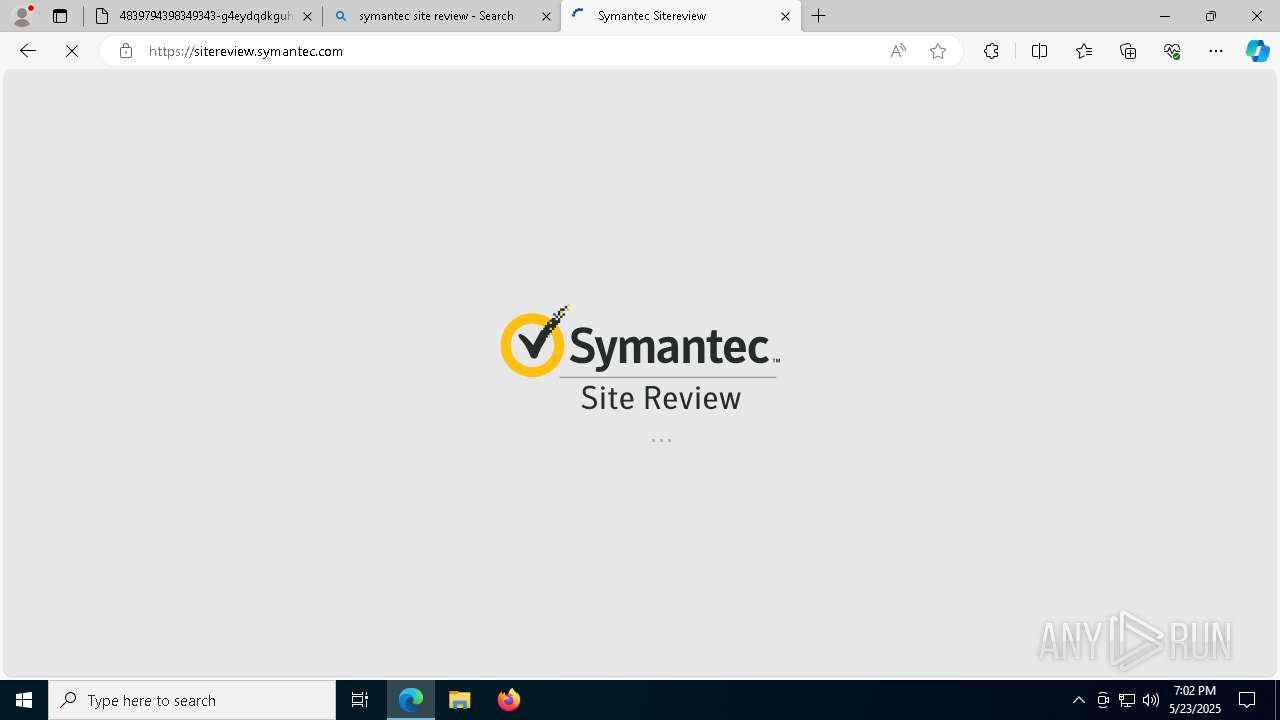Image resolution: width=1280 pixels, height=720 pixels.
Task: Open the notification center
Action: 1247,700
